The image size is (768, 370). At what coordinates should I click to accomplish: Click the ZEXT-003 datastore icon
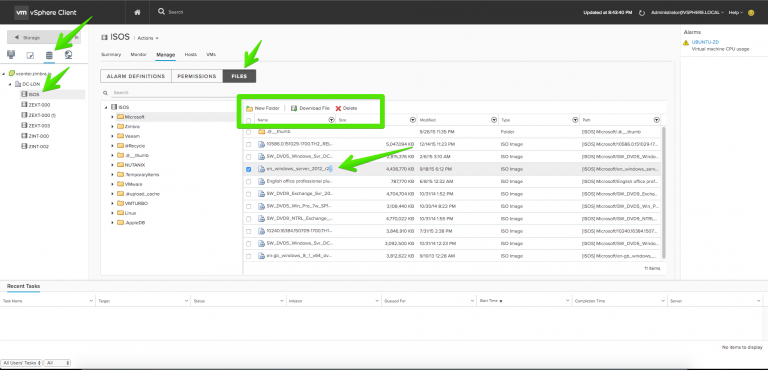24,126
